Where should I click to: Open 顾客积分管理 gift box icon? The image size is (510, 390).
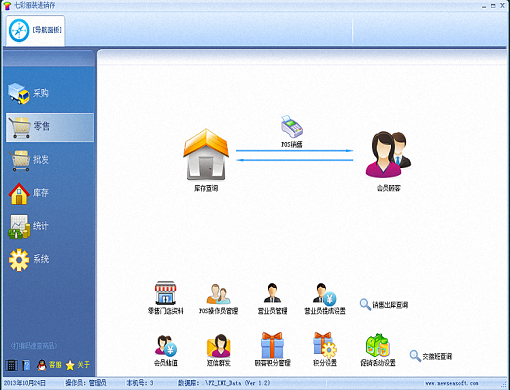[x=272, y=345]
